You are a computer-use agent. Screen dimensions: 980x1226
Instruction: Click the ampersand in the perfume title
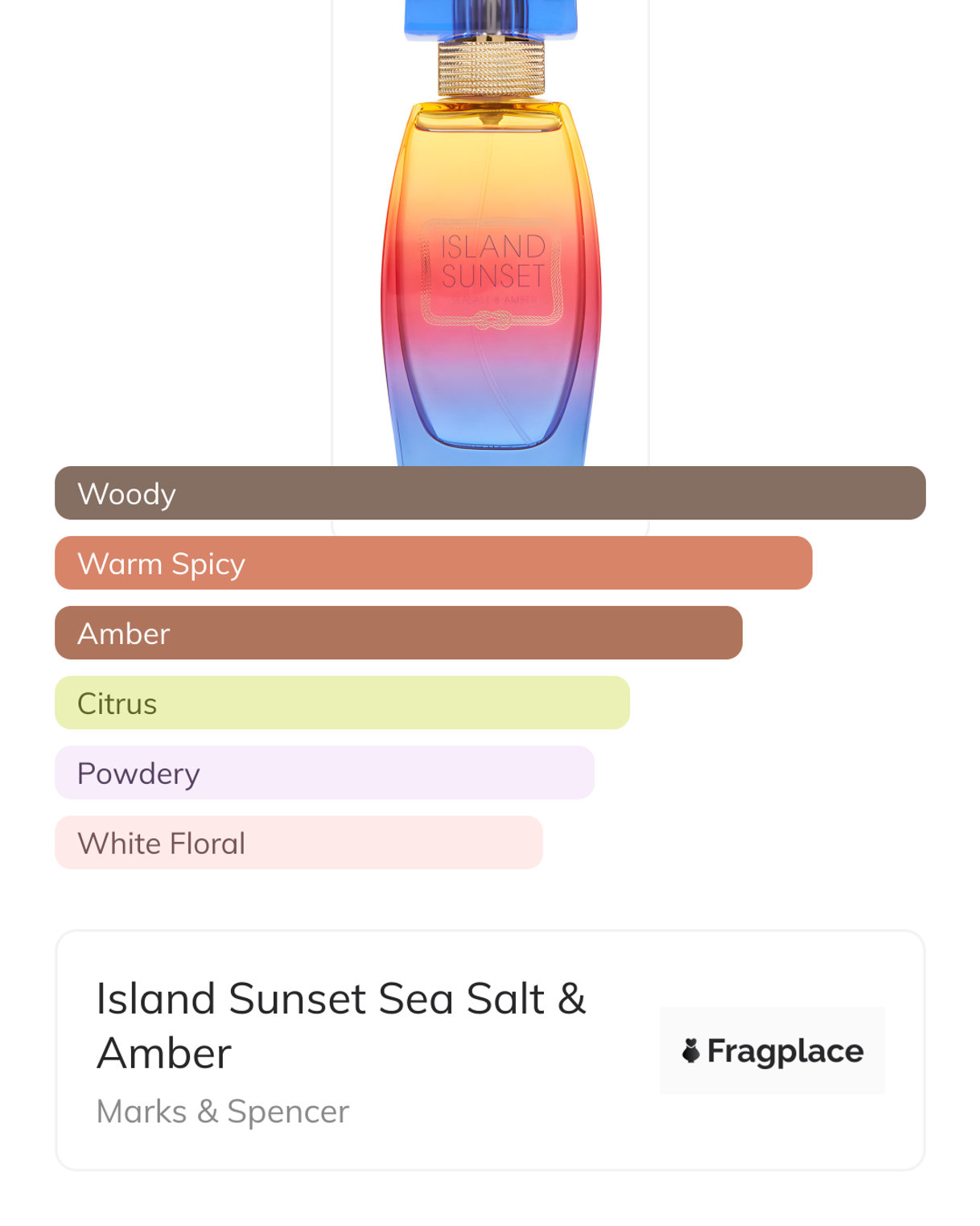(x=571, y=999)
